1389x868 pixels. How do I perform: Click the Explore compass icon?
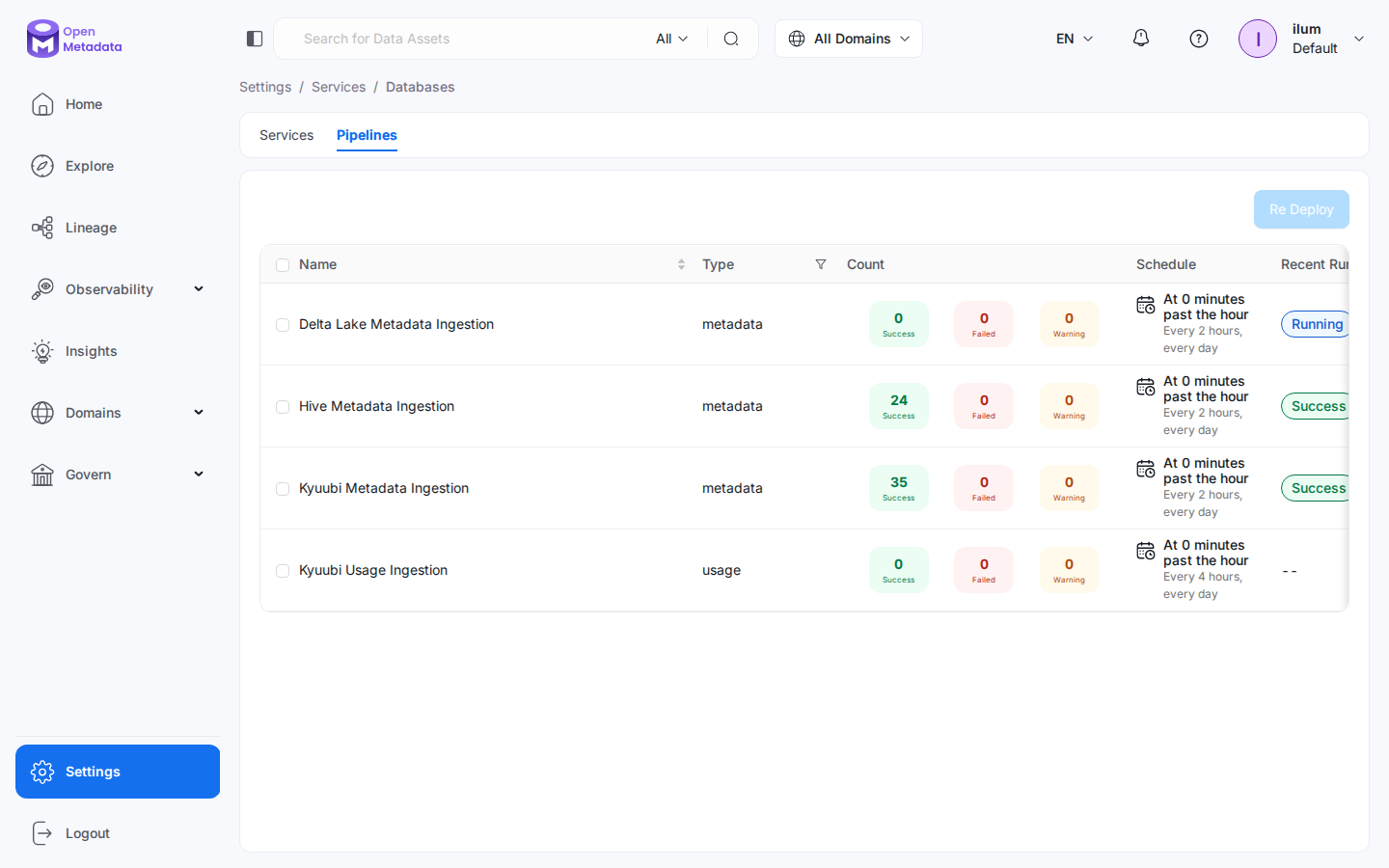tap(42, 166)
